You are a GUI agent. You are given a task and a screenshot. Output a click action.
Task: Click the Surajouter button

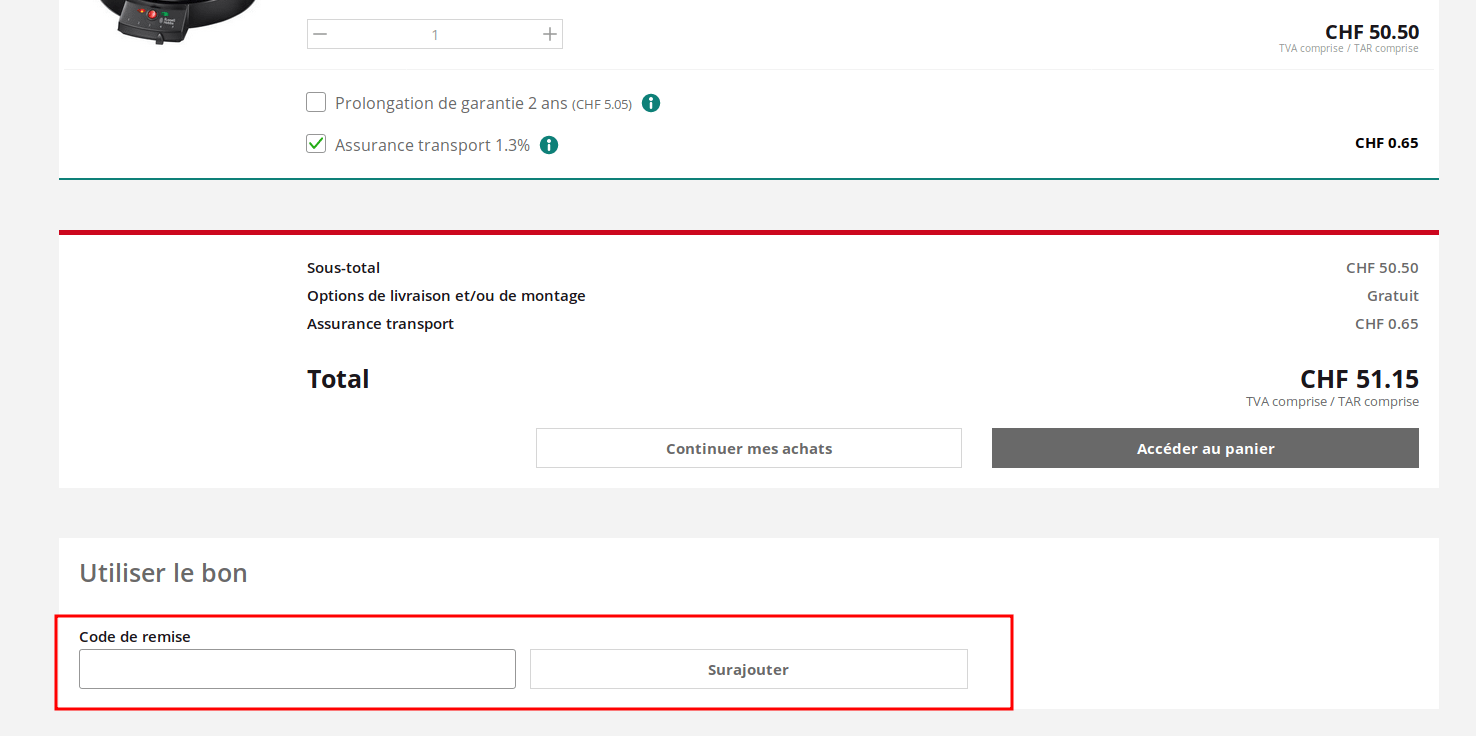(748, 669)
